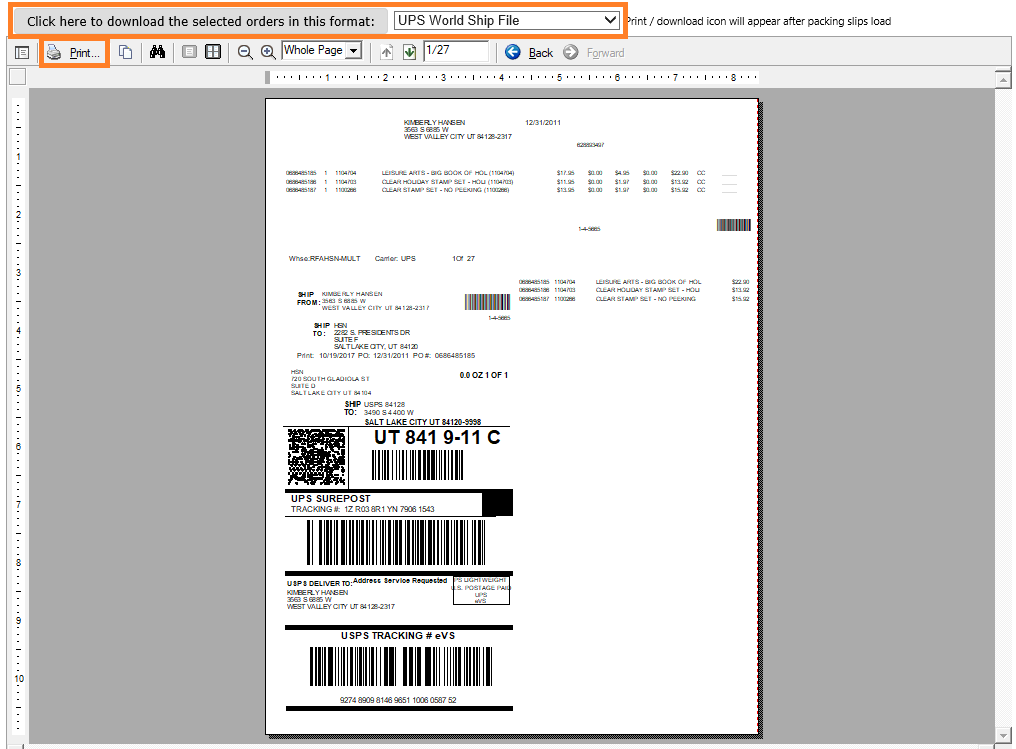
Task: Click the vertical scrollbar down arrow
Action: (x=1003, y=736)
